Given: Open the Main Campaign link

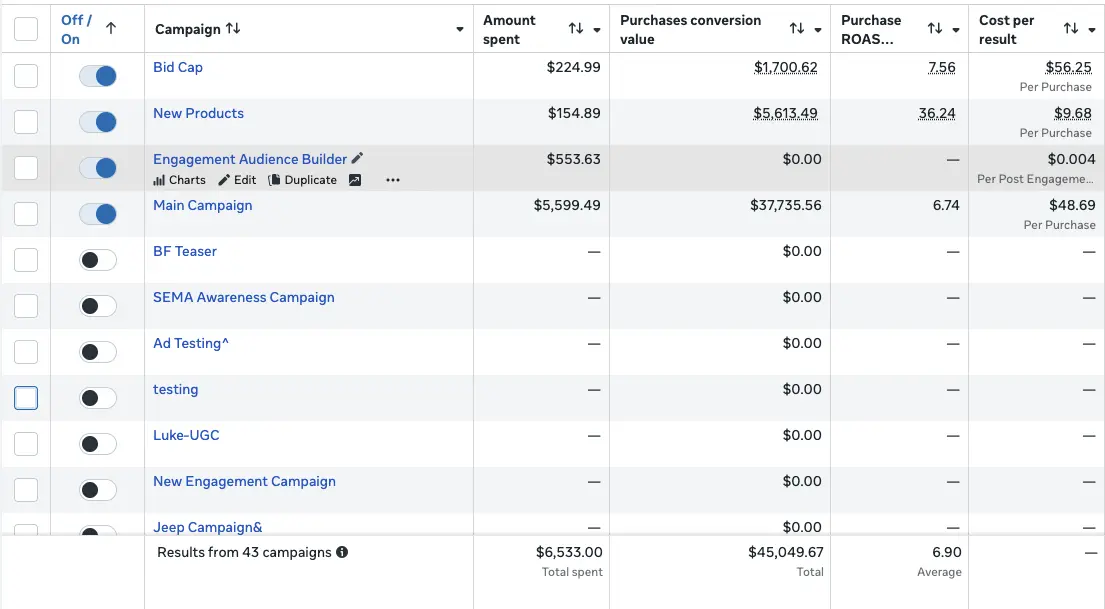Looking at the screenshot, I should (x=203, y=205).
